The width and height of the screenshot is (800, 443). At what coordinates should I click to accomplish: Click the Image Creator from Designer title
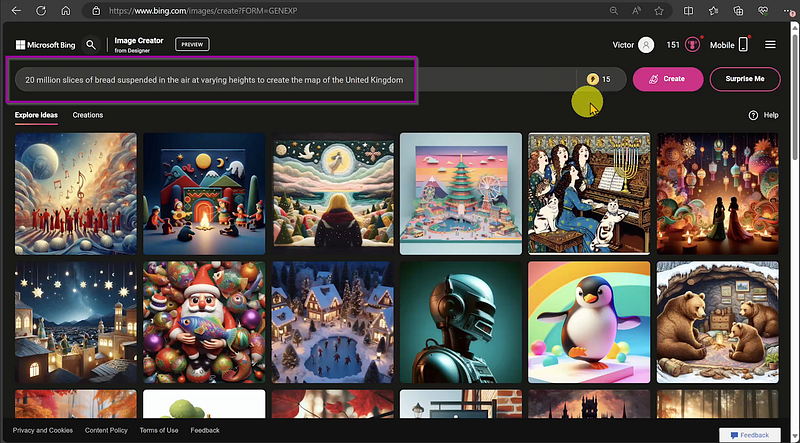click(x=139, y=45)
